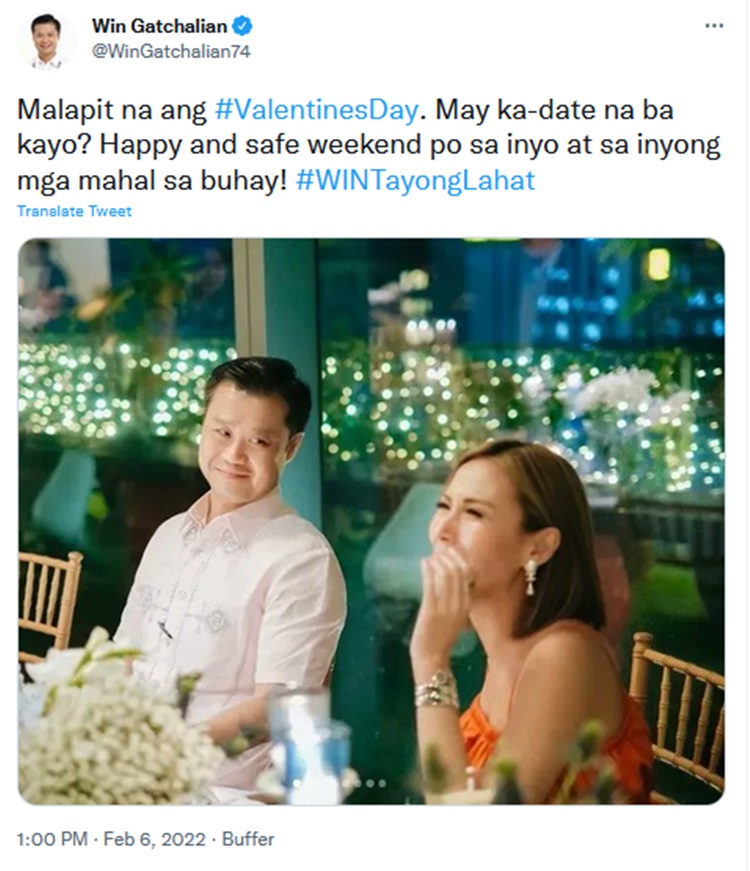
Task: Select the second-from-right carousel dot on photo
Action: [x=370, y=783]
